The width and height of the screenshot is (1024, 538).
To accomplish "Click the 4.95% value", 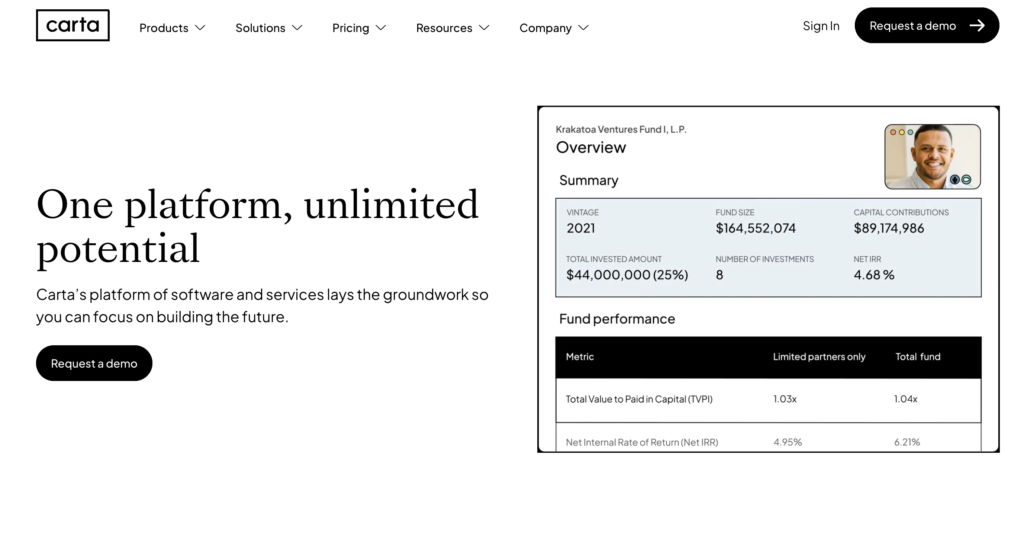I will (788, 442).
